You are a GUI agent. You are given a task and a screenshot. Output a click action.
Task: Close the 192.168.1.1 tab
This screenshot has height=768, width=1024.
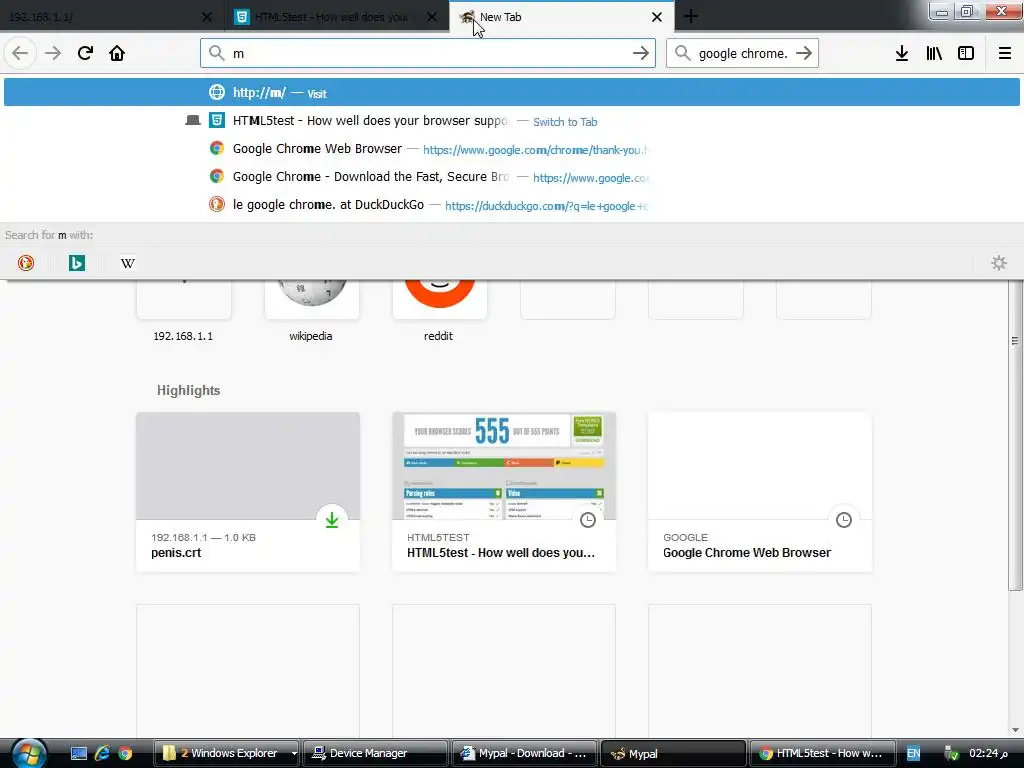coord(207,17)
